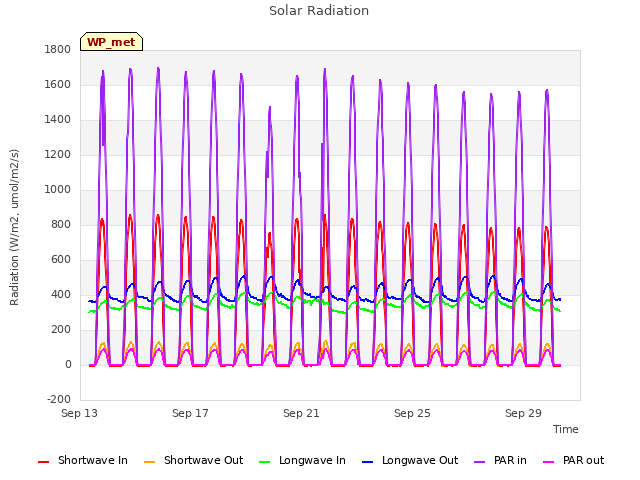This screenshot has width=640, height=480.
Task: Click the Radiation y-axis title
Action: tap(14, 227)
